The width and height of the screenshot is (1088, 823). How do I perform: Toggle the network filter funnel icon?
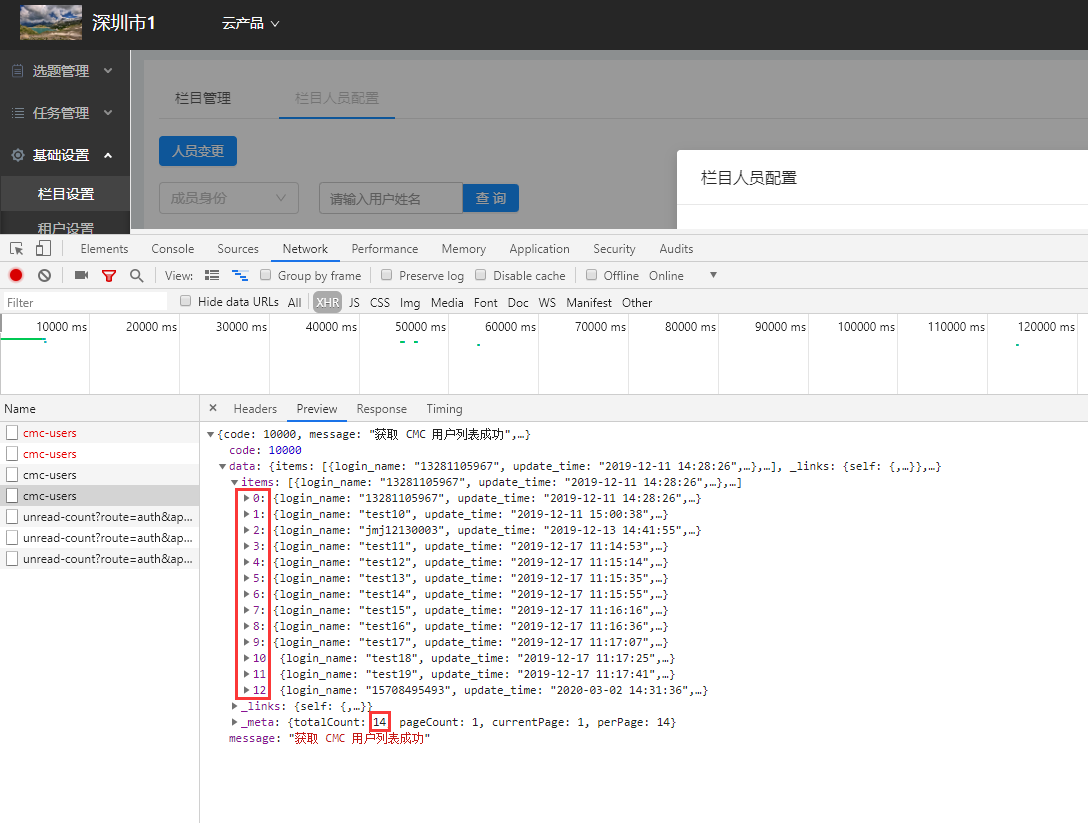coord(109,276)
